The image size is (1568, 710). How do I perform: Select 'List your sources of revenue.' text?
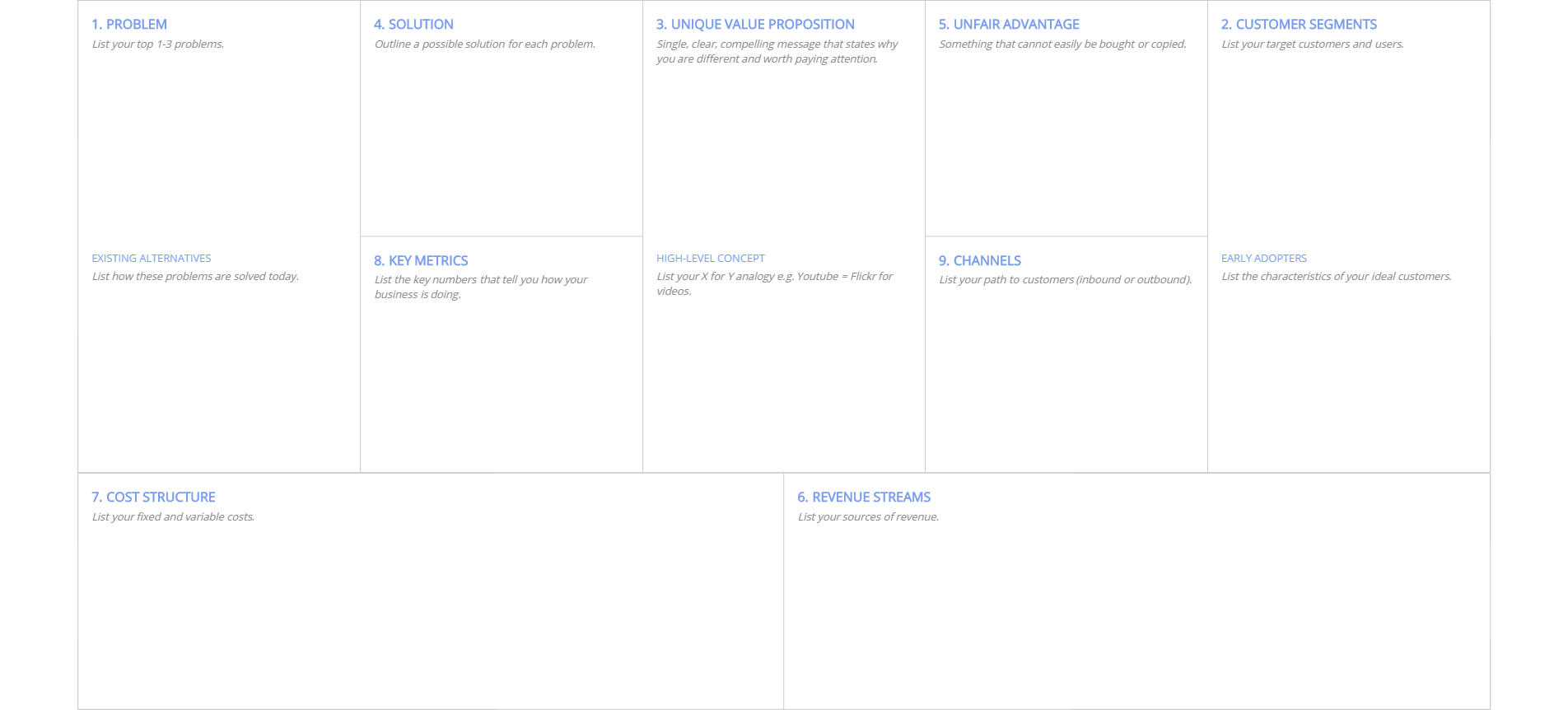point(868,517)
